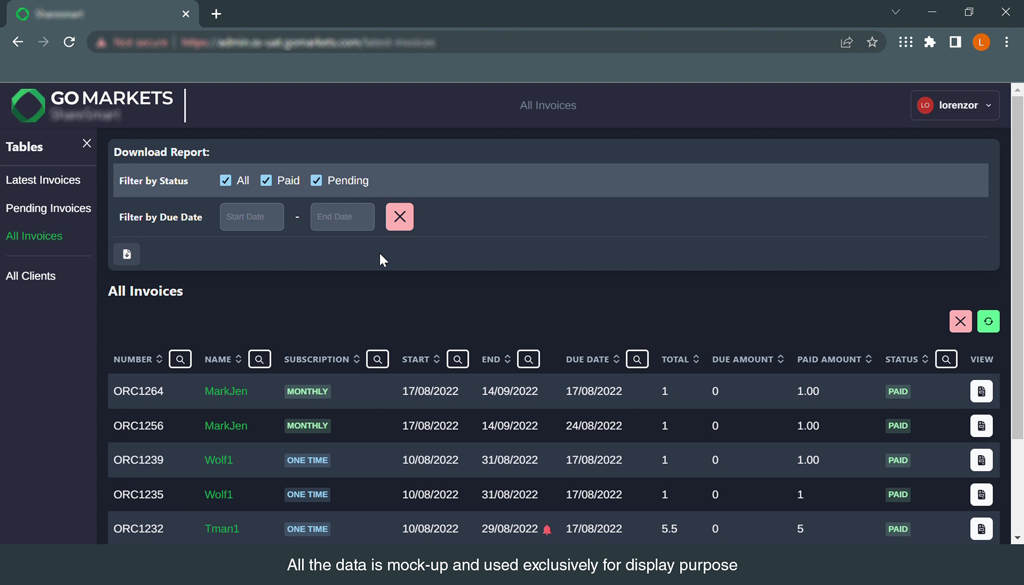
Task: Sort the table by Name
Action: pos(238,359)
